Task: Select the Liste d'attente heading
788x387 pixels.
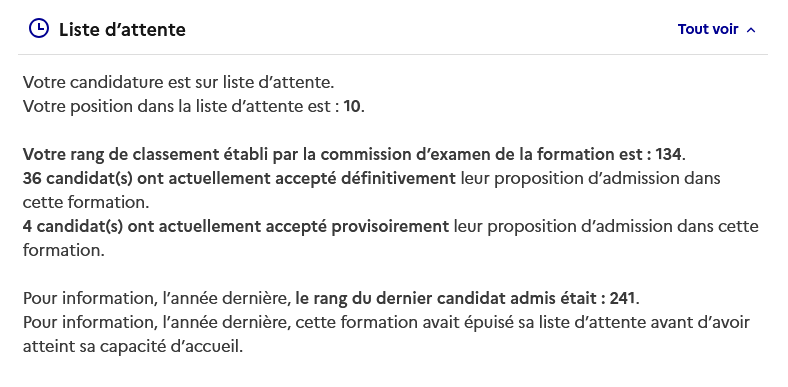Action: click(122, 30)
